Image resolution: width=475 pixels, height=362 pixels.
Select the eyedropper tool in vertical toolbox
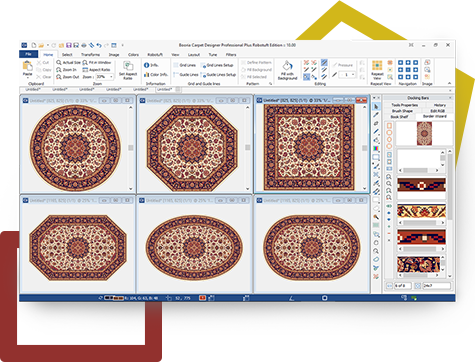[376, 115]
